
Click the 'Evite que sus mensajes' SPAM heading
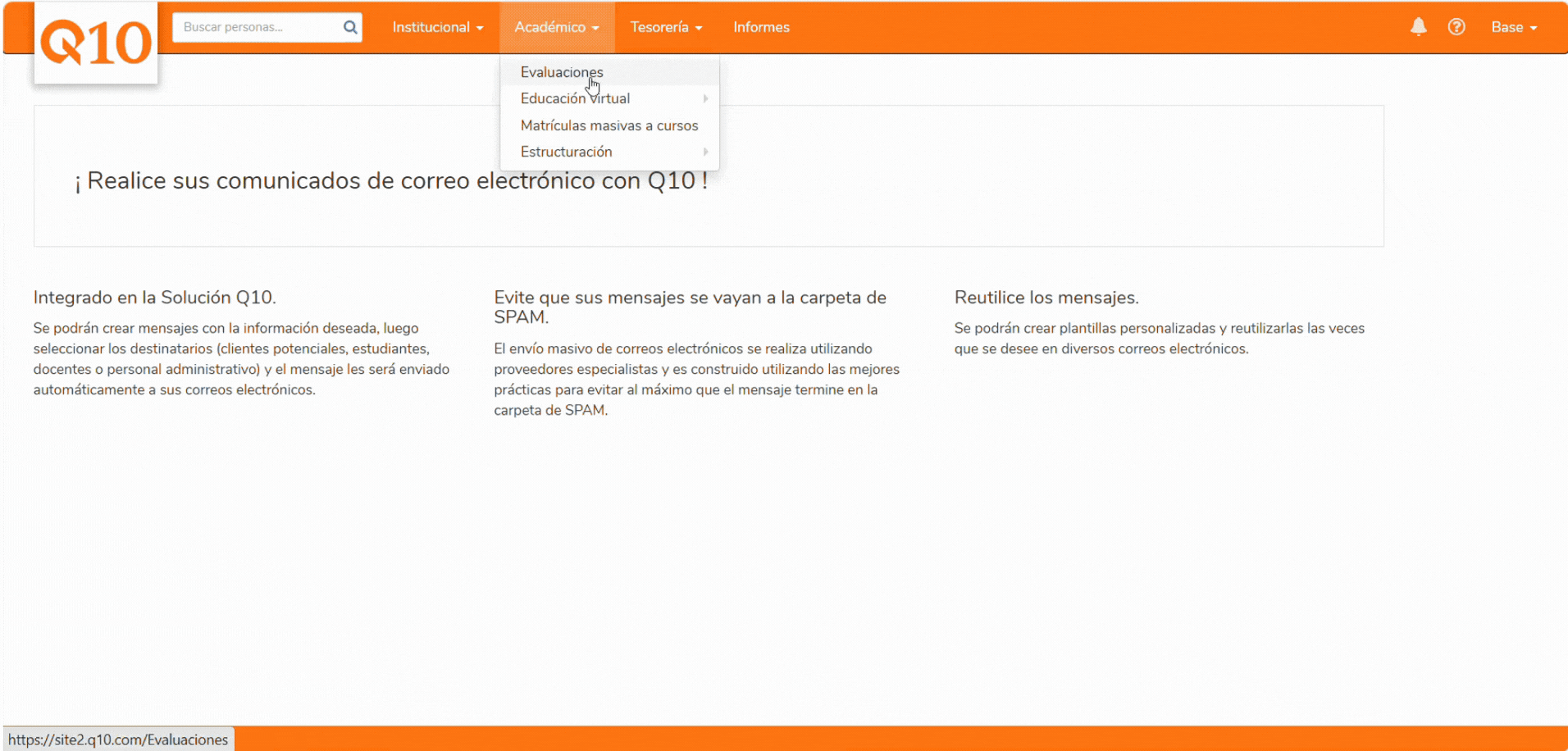pos(690,307)
